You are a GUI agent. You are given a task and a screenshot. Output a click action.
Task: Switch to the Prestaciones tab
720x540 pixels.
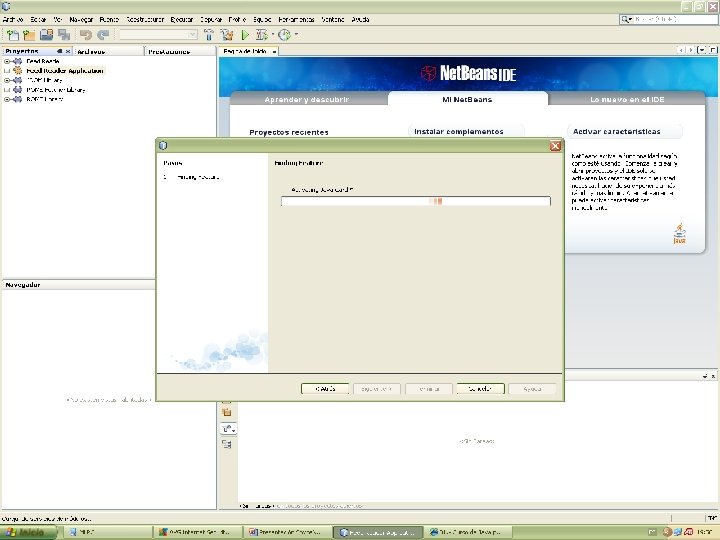click(180, 51)
